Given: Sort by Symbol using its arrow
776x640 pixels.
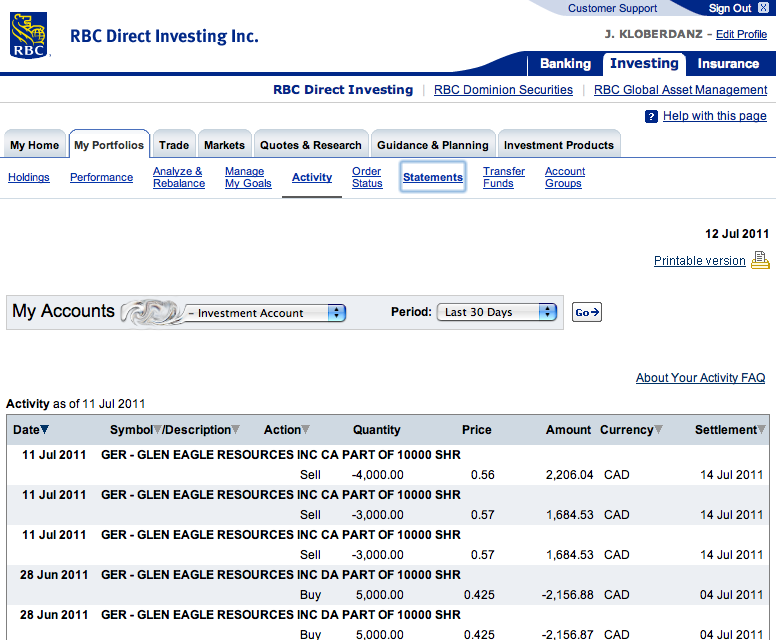Looking at the screenshot, I should coord(157,429).
